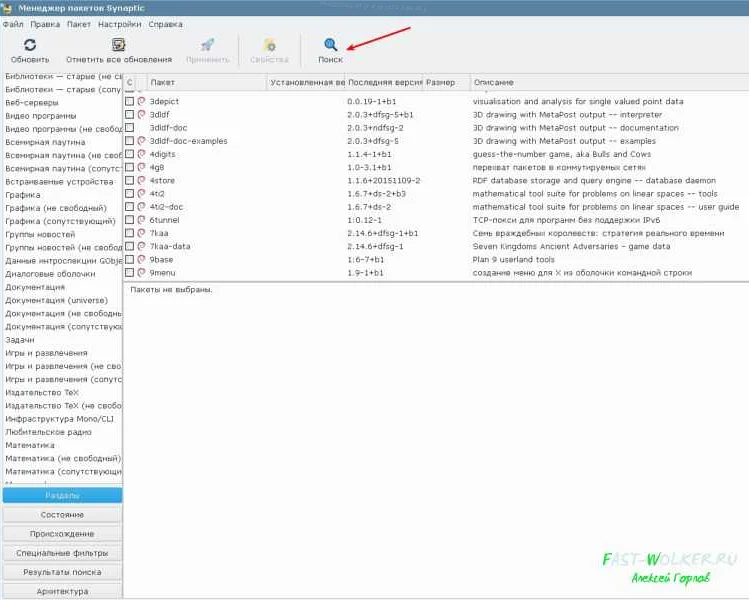Click Debian swirl icon next to 4g8
The width and height of the screenshot is (749, 600).
pyautogui.click(x=141, y=167)
